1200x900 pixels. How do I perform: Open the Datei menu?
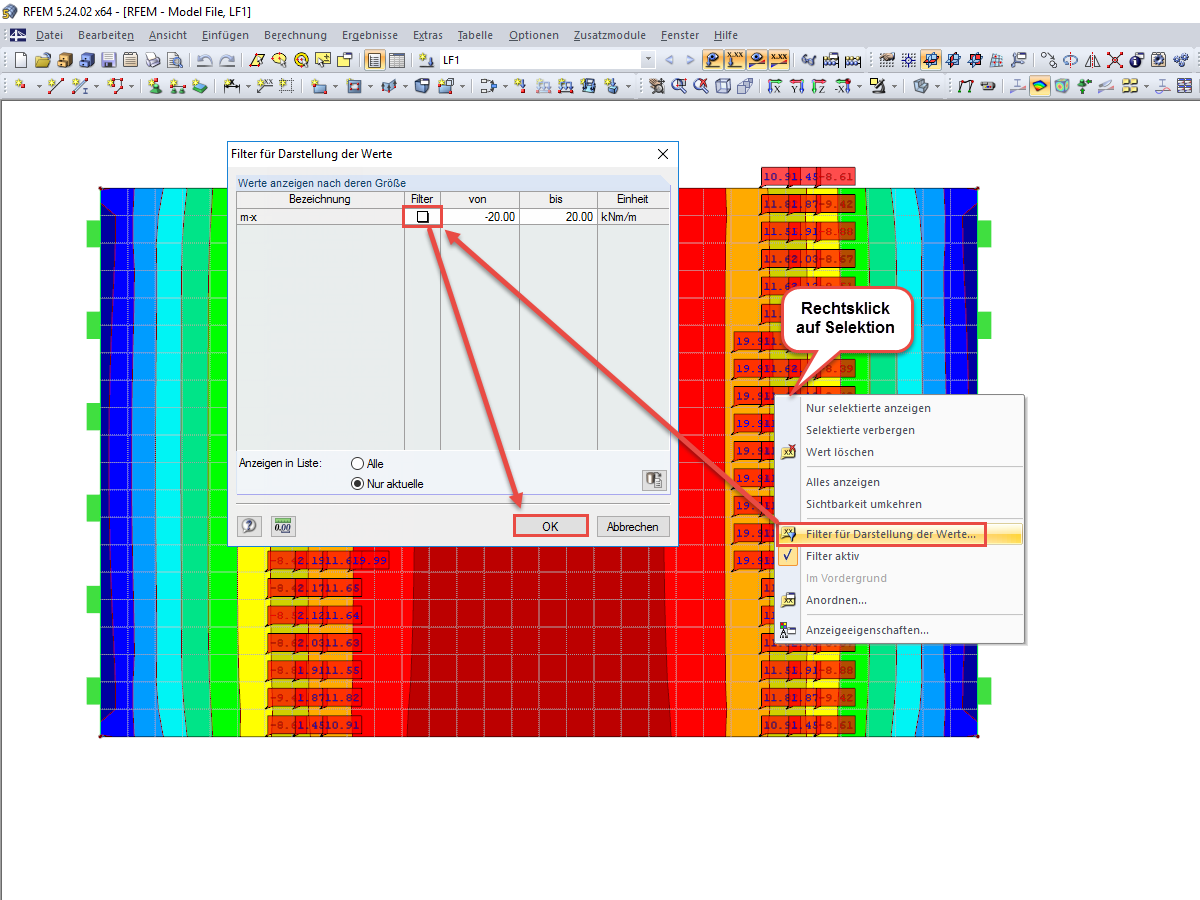pyautogui.click(x=49, y=35)
